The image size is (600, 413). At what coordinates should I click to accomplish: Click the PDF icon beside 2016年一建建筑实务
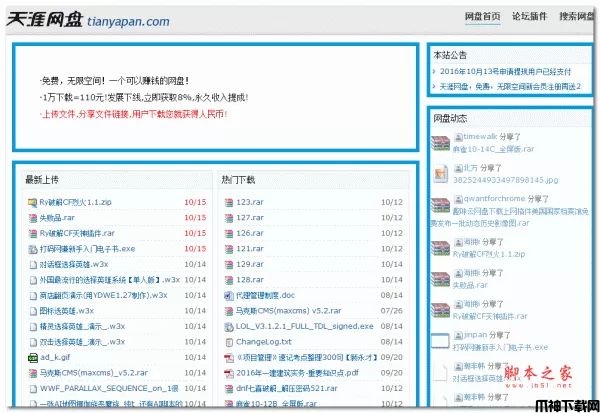click(x=228, y=373)
